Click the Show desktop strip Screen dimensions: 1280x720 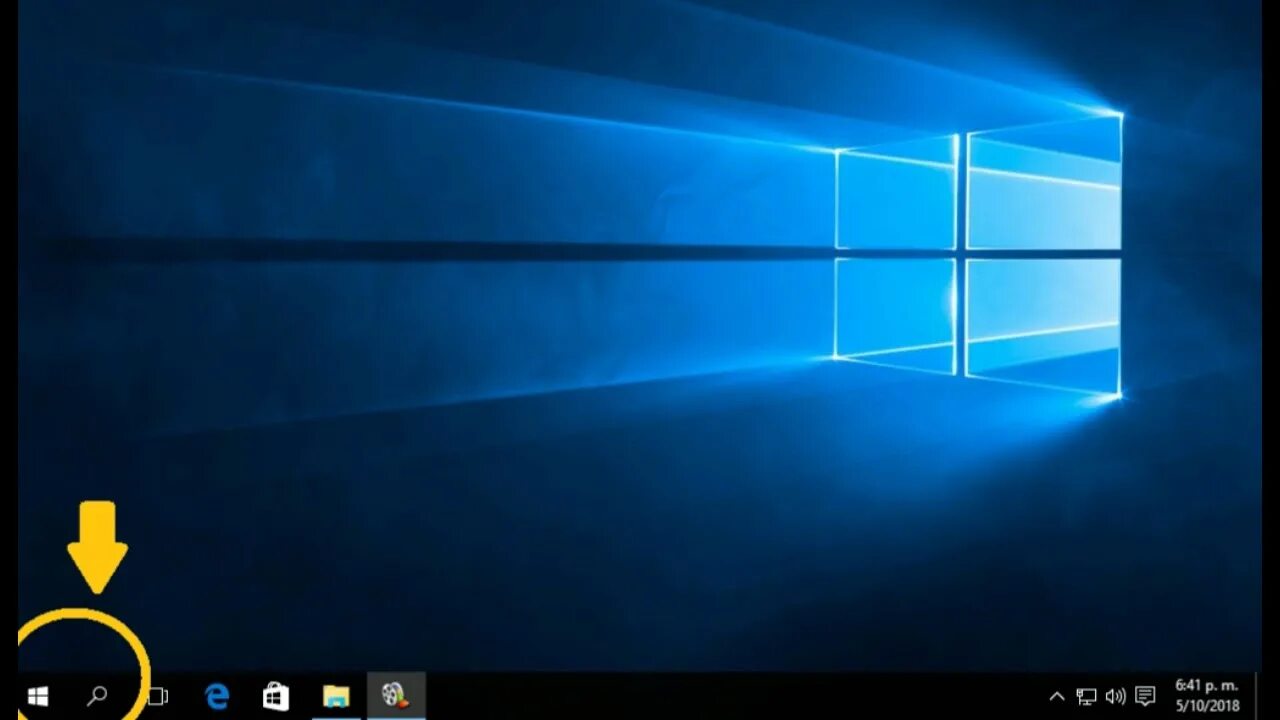click(x=1260, y=696)
